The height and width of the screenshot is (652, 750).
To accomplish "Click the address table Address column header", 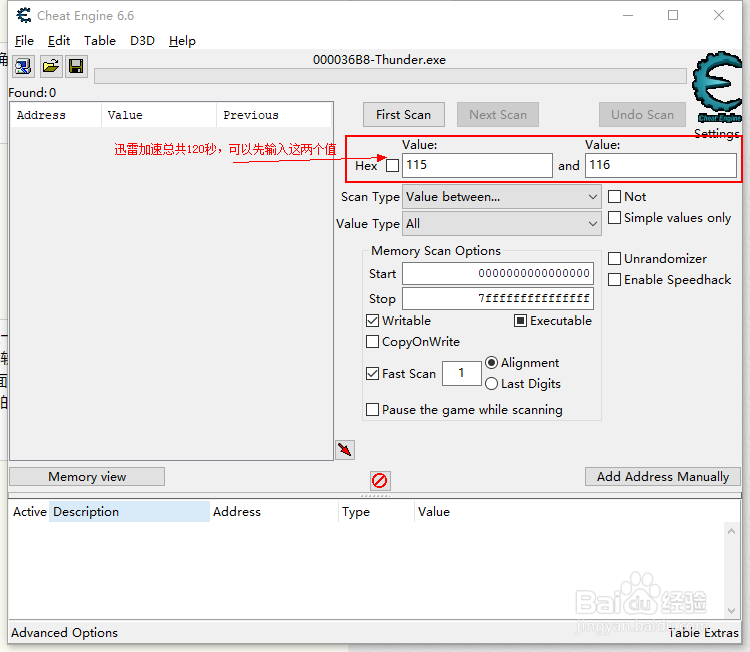I will [x=274, y=511].
